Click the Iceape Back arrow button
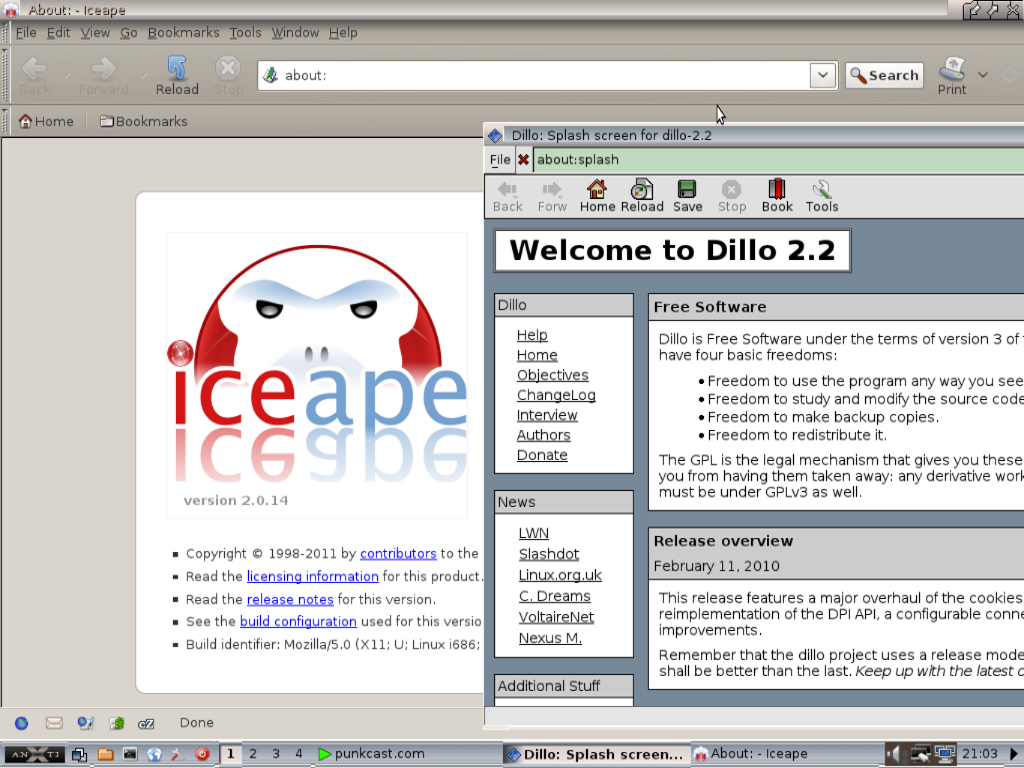Image resolution: width=1024 pixels, height=768 pixels. click(x=34, y=76)
